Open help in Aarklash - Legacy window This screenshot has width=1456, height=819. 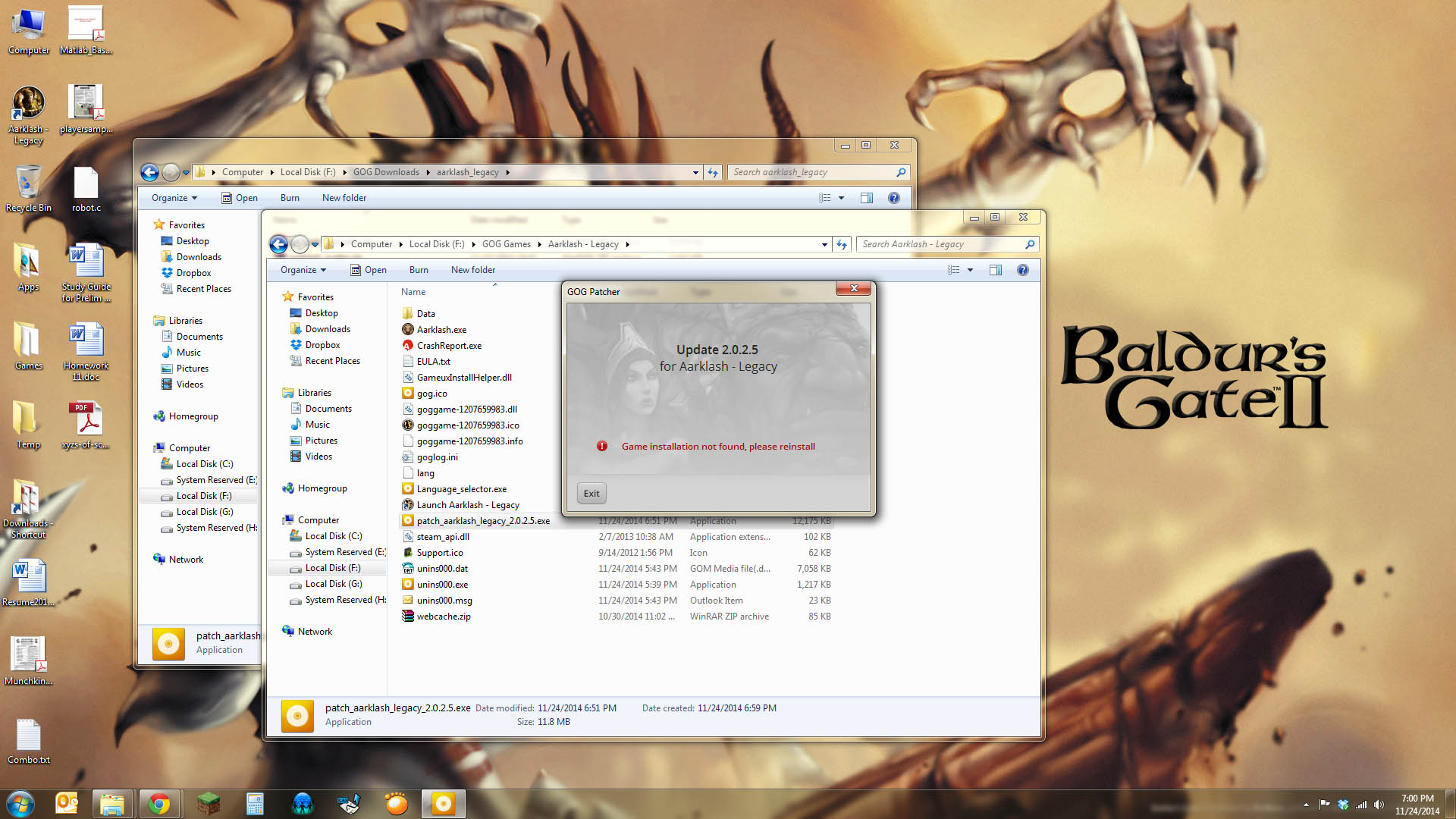(x=1022, y=270)
